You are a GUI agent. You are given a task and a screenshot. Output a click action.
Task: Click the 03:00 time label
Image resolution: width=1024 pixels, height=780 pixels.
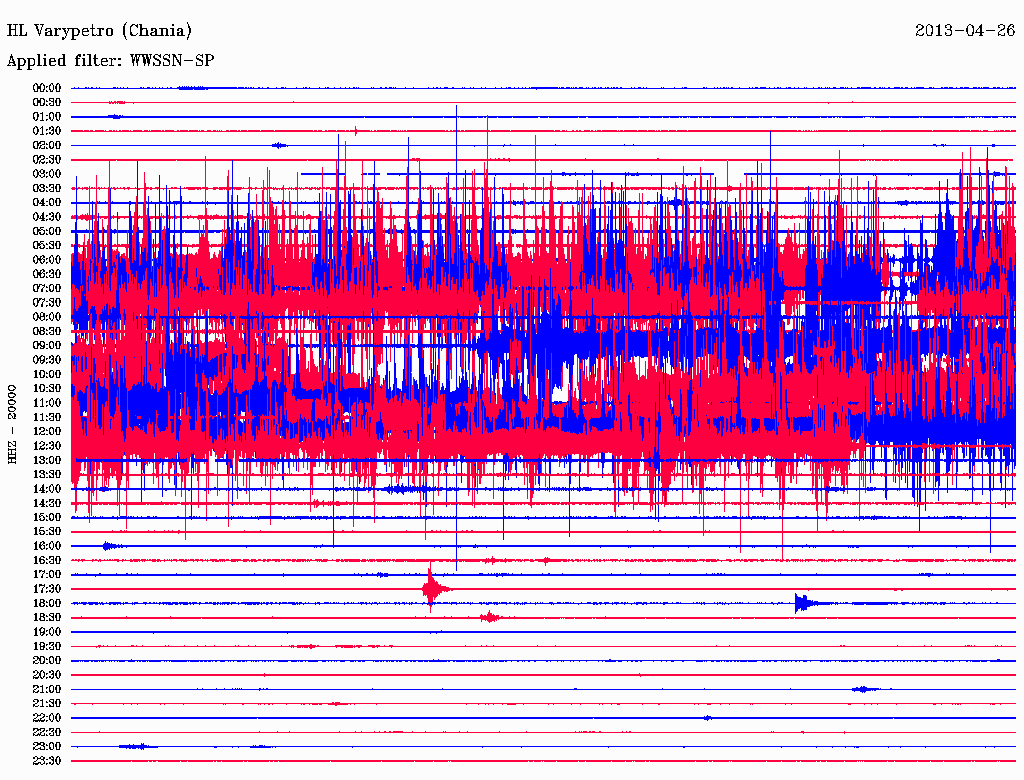tap(46, 174)
